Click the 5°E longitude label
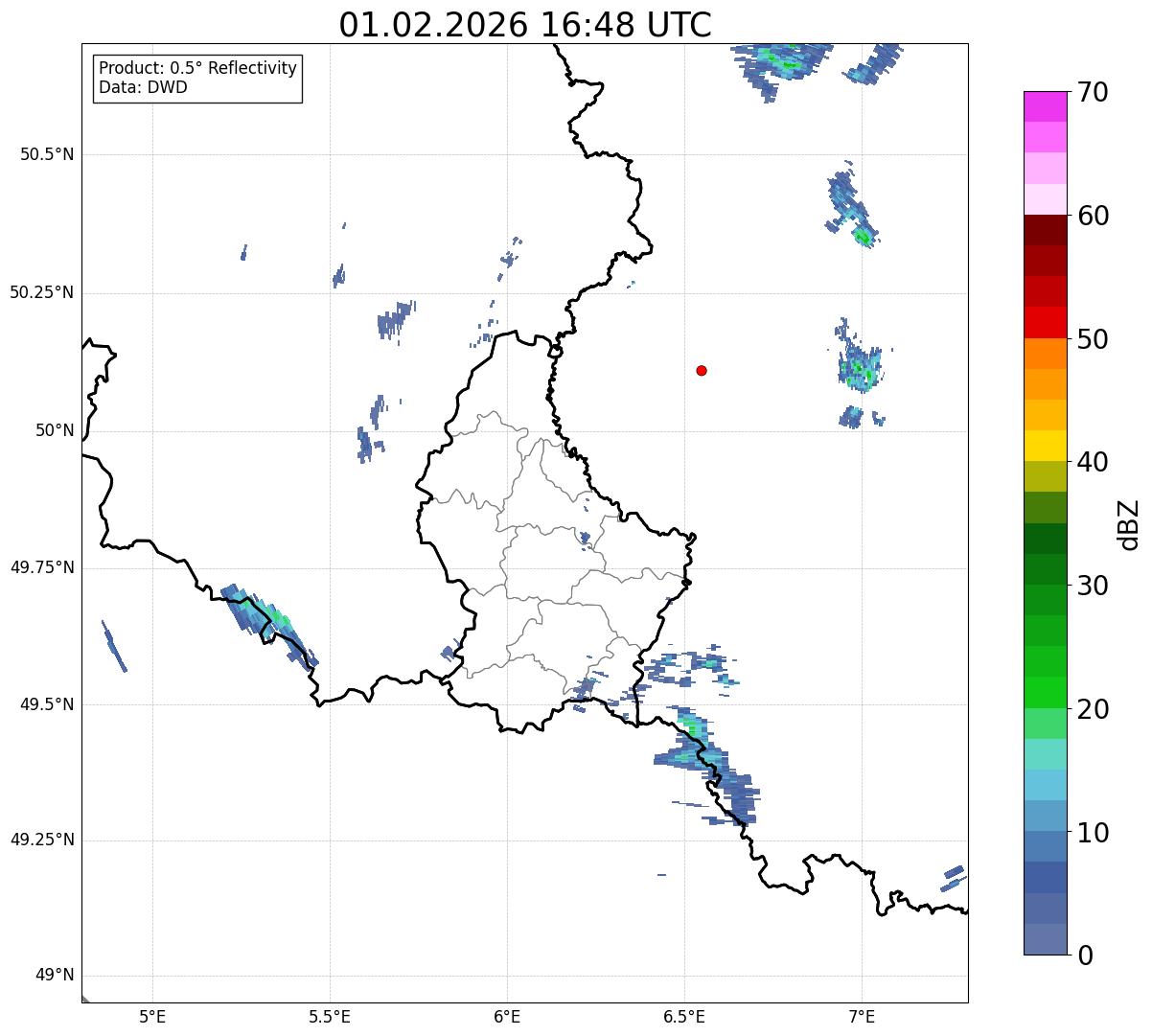Image resolution: width=1152 pixels, height=1036 pixels. coord(152,1016)
